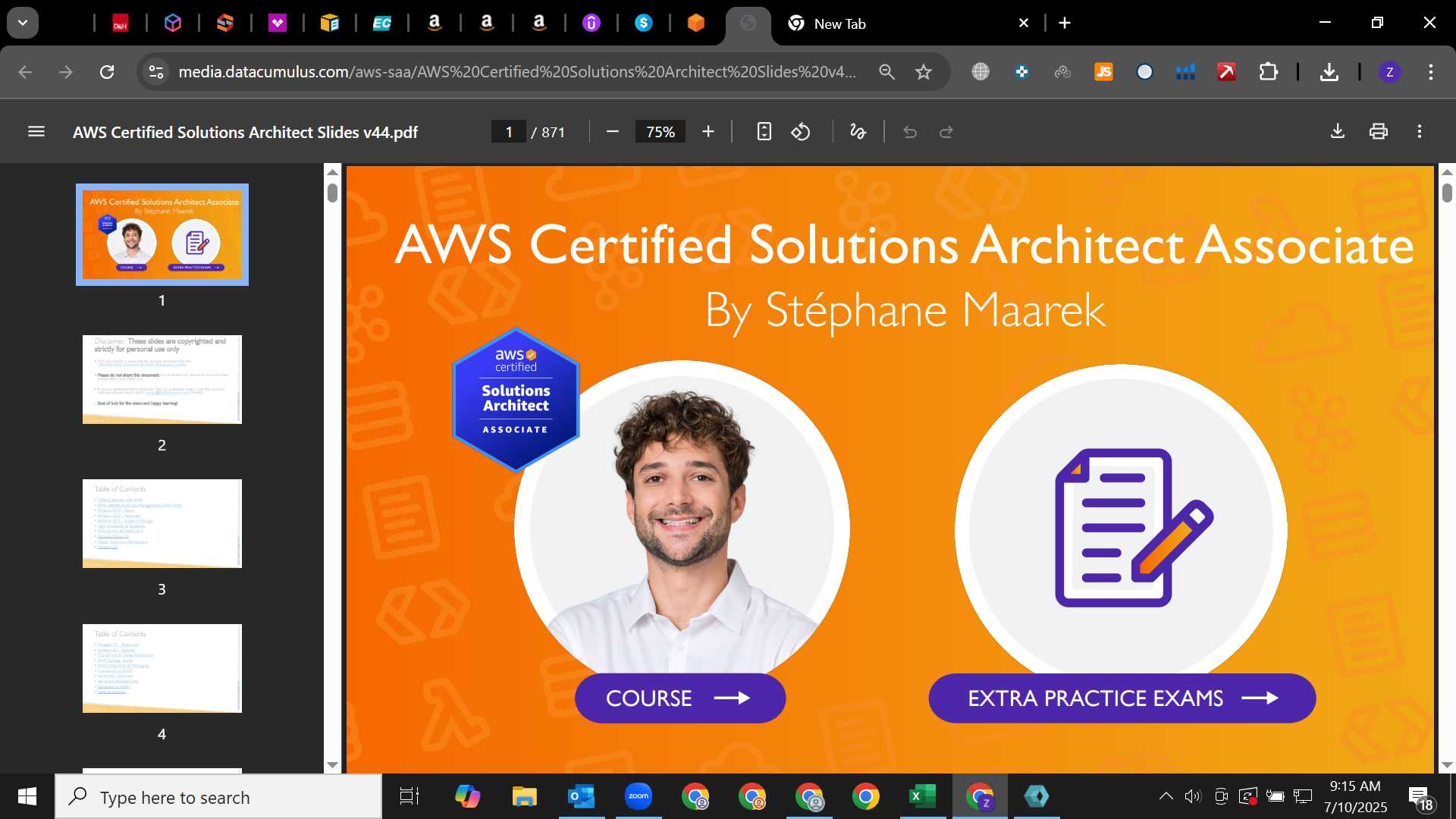
Task: Open the clock showing 9:15 AM
Action: point(1355,796)
